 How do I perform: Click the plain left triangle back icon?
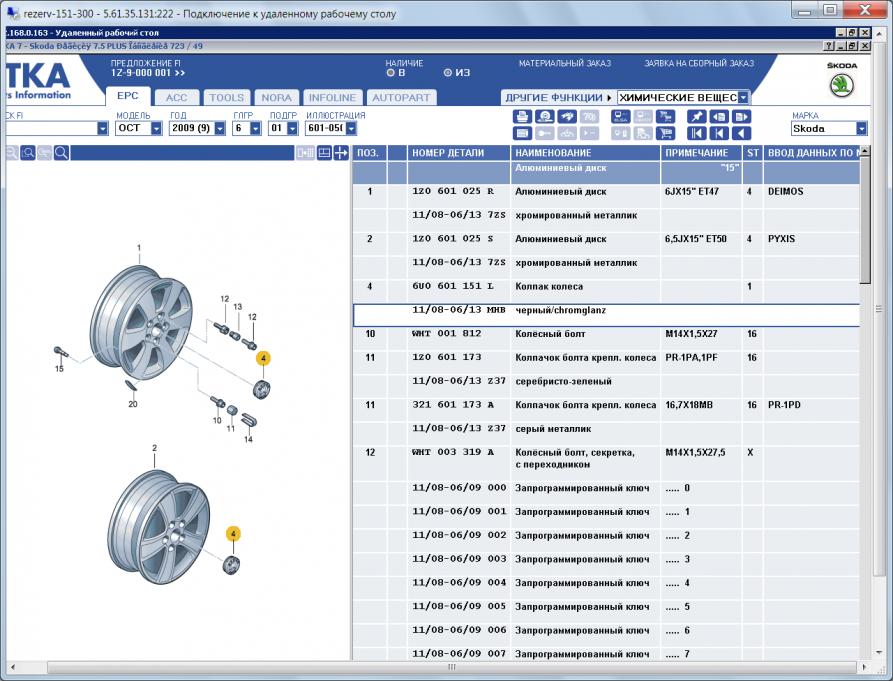click(x=741, y=133)
